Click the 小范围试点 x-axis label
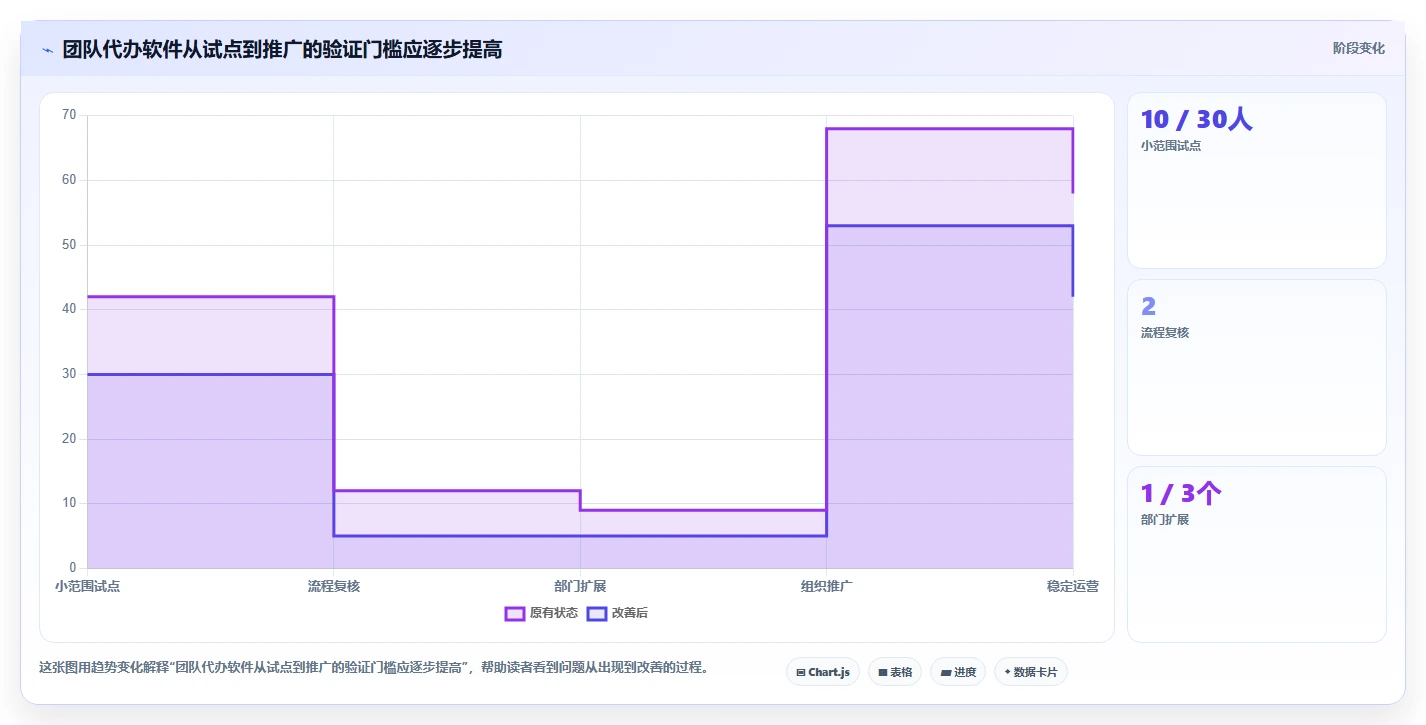This screenshot has width=1426, height=725. 88,586
